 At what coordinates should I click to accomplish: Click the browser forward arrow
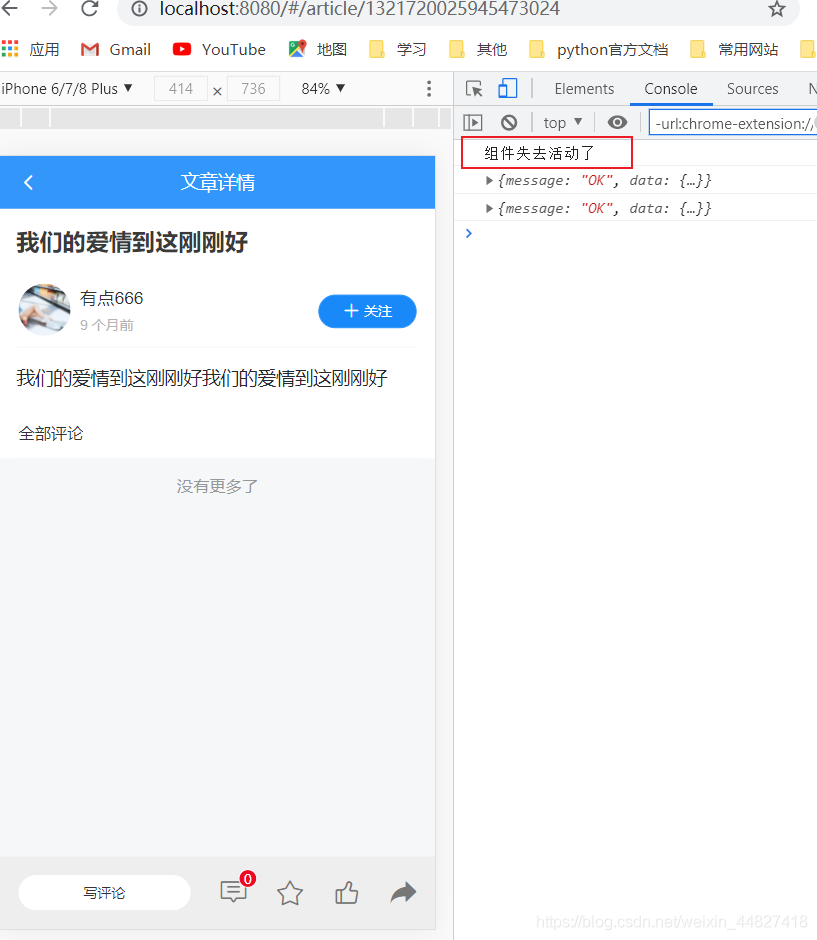click(x=49, y=8)
